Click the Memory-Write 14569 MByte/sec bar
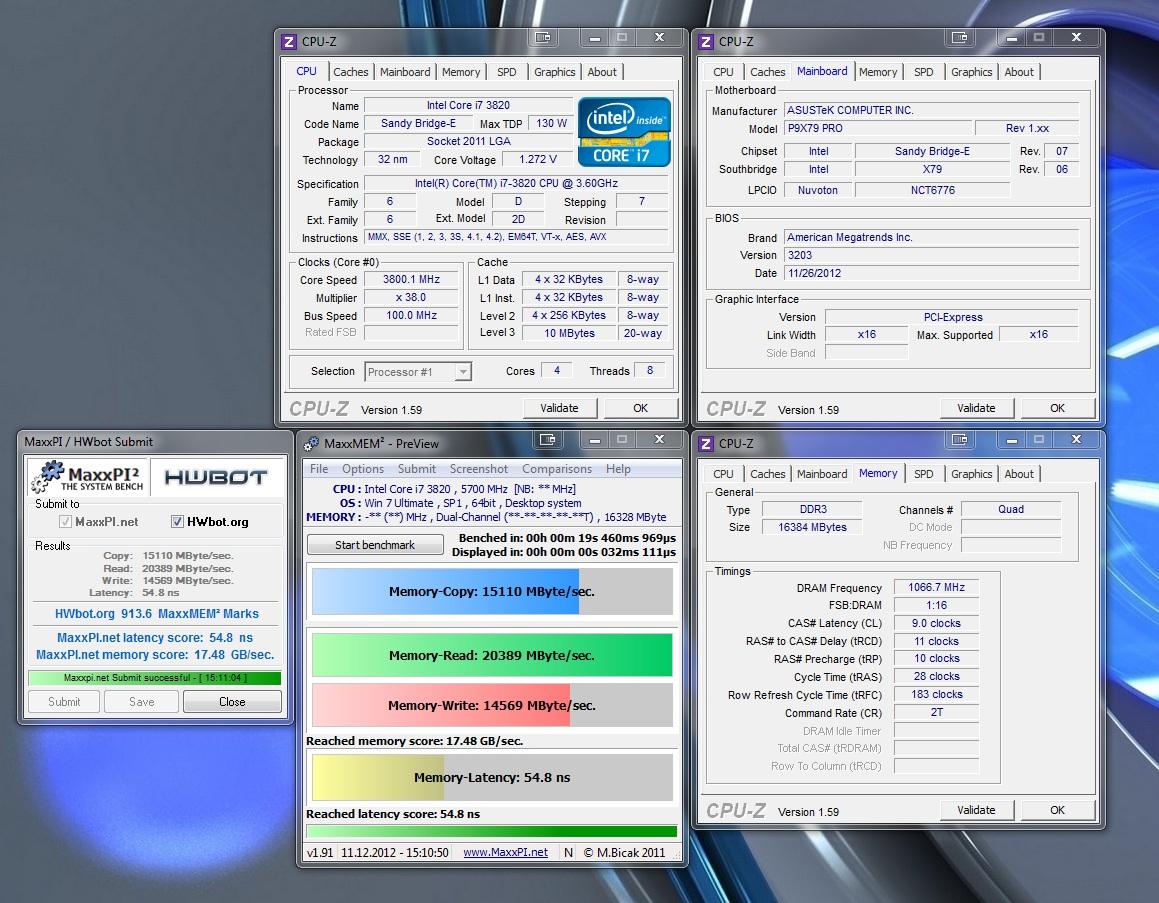The image size is (1159, 903). (x=492, y=705)
